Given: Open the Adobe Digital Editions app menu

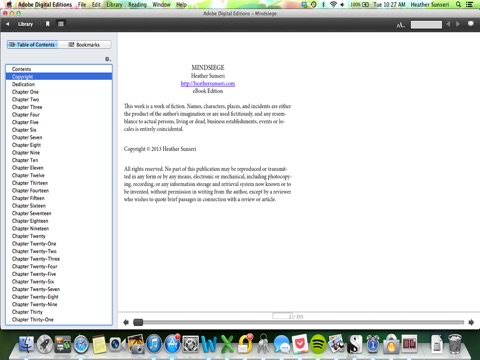Looking at the screenshot, I should click(45, 5).
